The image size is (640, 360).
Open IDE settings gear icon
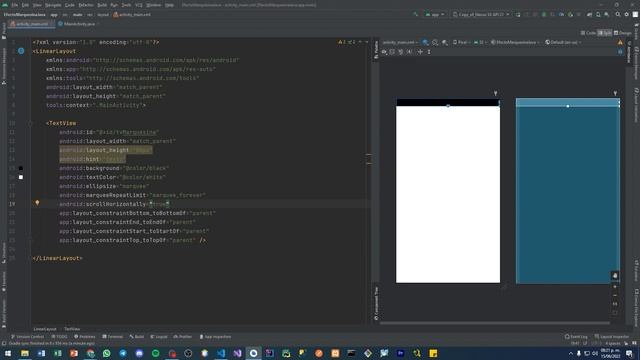(x=627, y=14)
